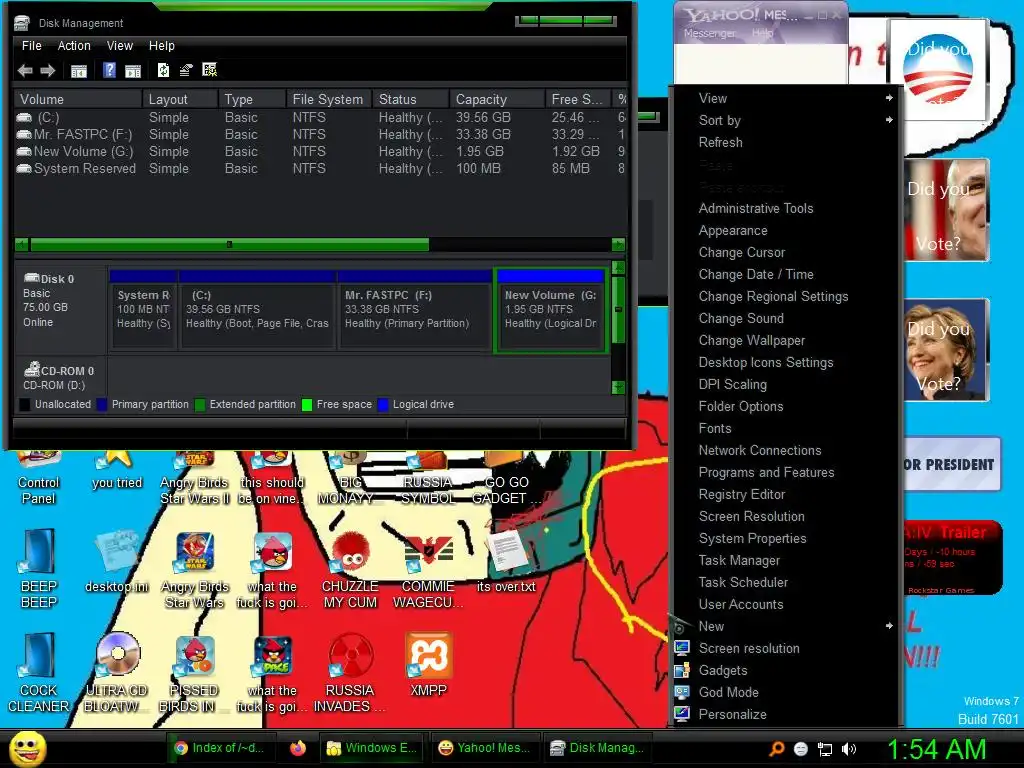1024x768 pixels.
Task: Open the Action menu in Disk Management
Action: [74, 46]
